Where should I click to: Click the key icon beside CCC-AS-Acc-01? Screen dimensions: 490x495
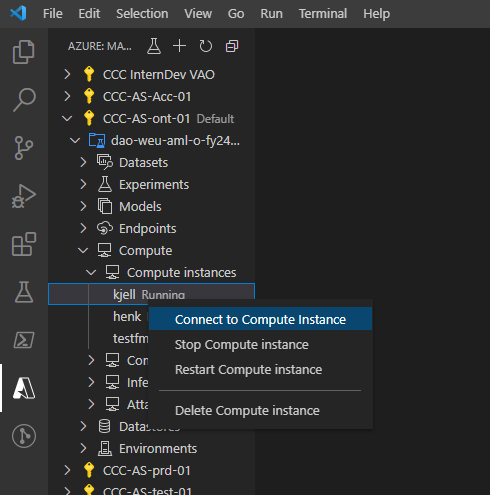[89, 96]
